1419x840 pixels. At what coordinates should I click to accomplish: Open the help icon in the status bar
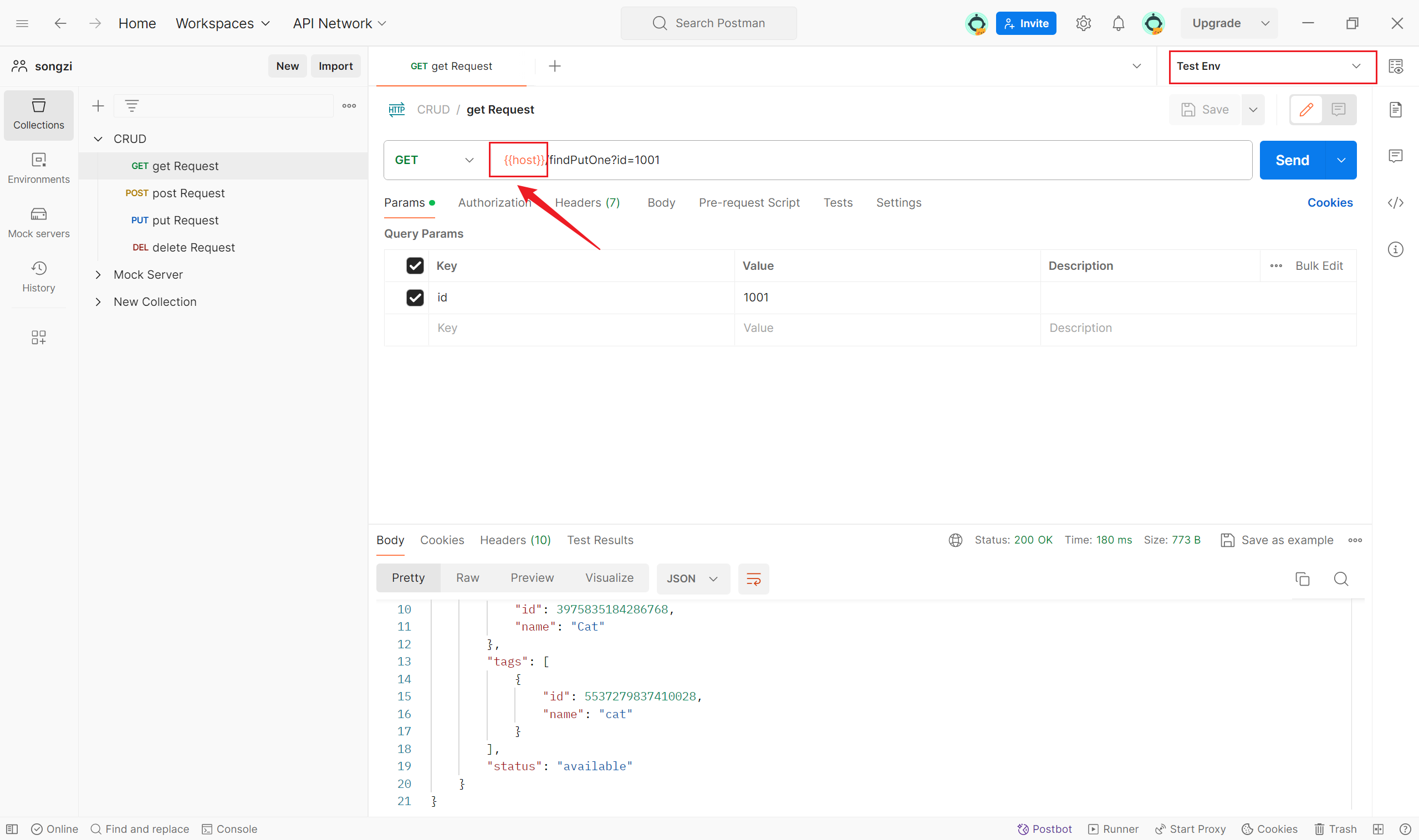(1405, 829)
